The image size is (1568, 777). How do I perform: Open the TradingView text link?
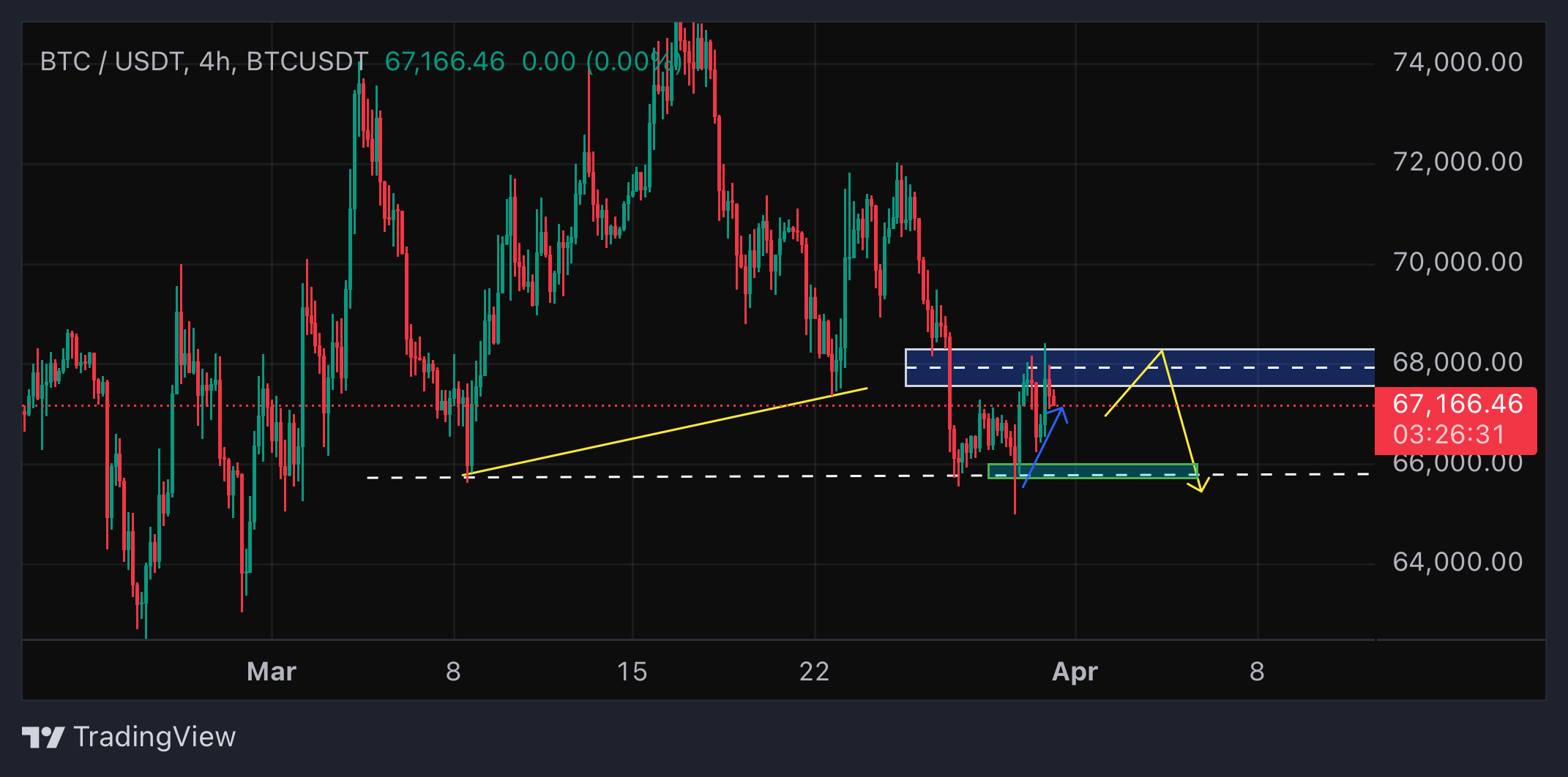154,737
